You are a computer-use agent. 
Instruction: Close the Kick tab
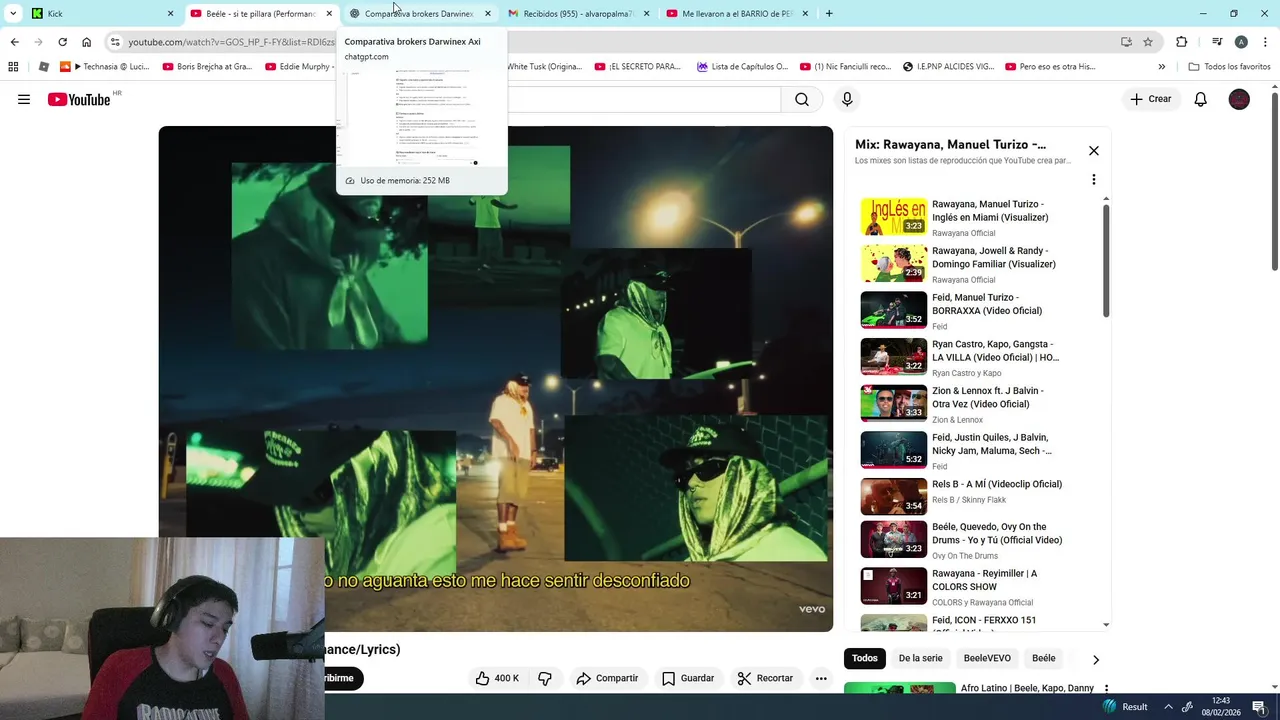(170, 13)
